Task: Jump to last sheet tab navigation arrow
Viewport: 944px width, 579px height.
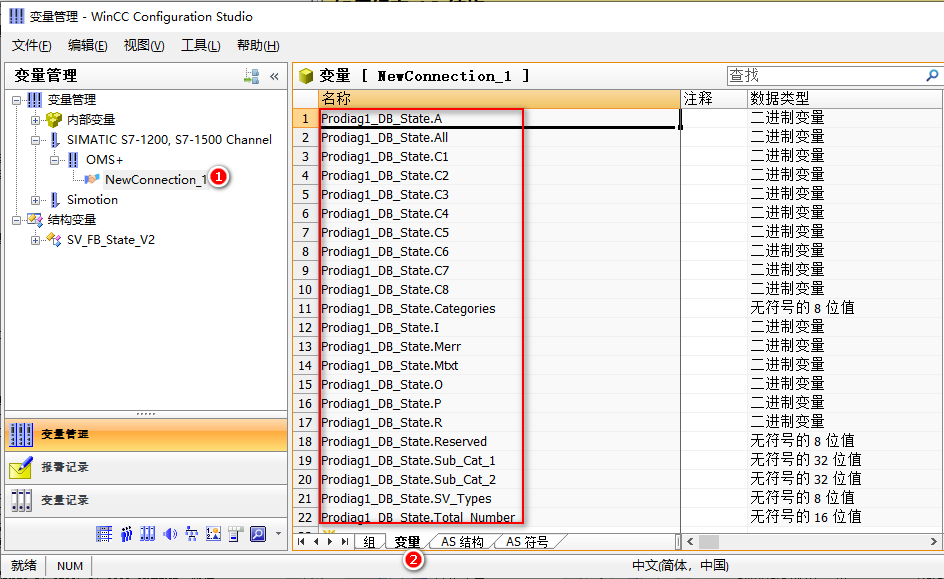Action: click(345, 542)
